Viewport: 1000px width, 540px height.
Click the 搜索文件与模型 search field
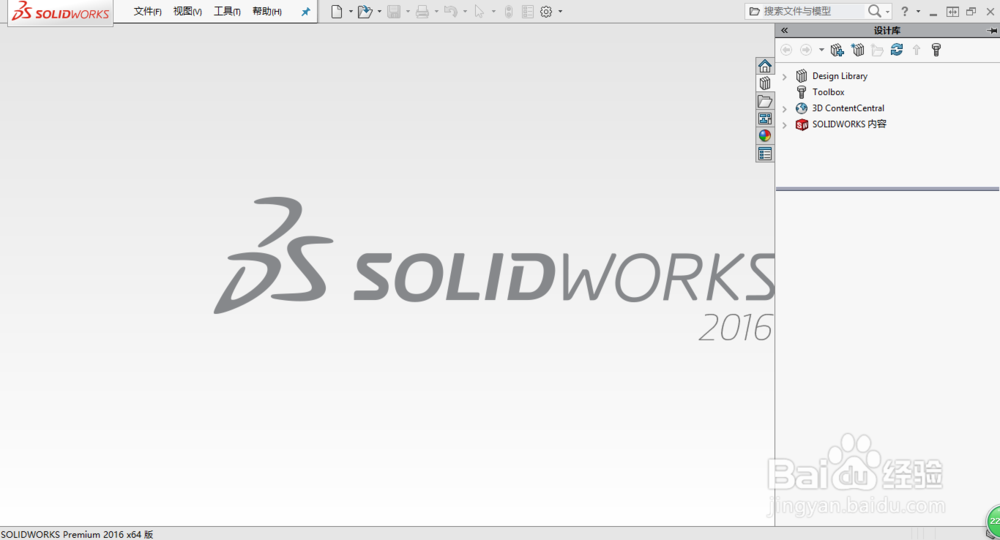(806, 11)
